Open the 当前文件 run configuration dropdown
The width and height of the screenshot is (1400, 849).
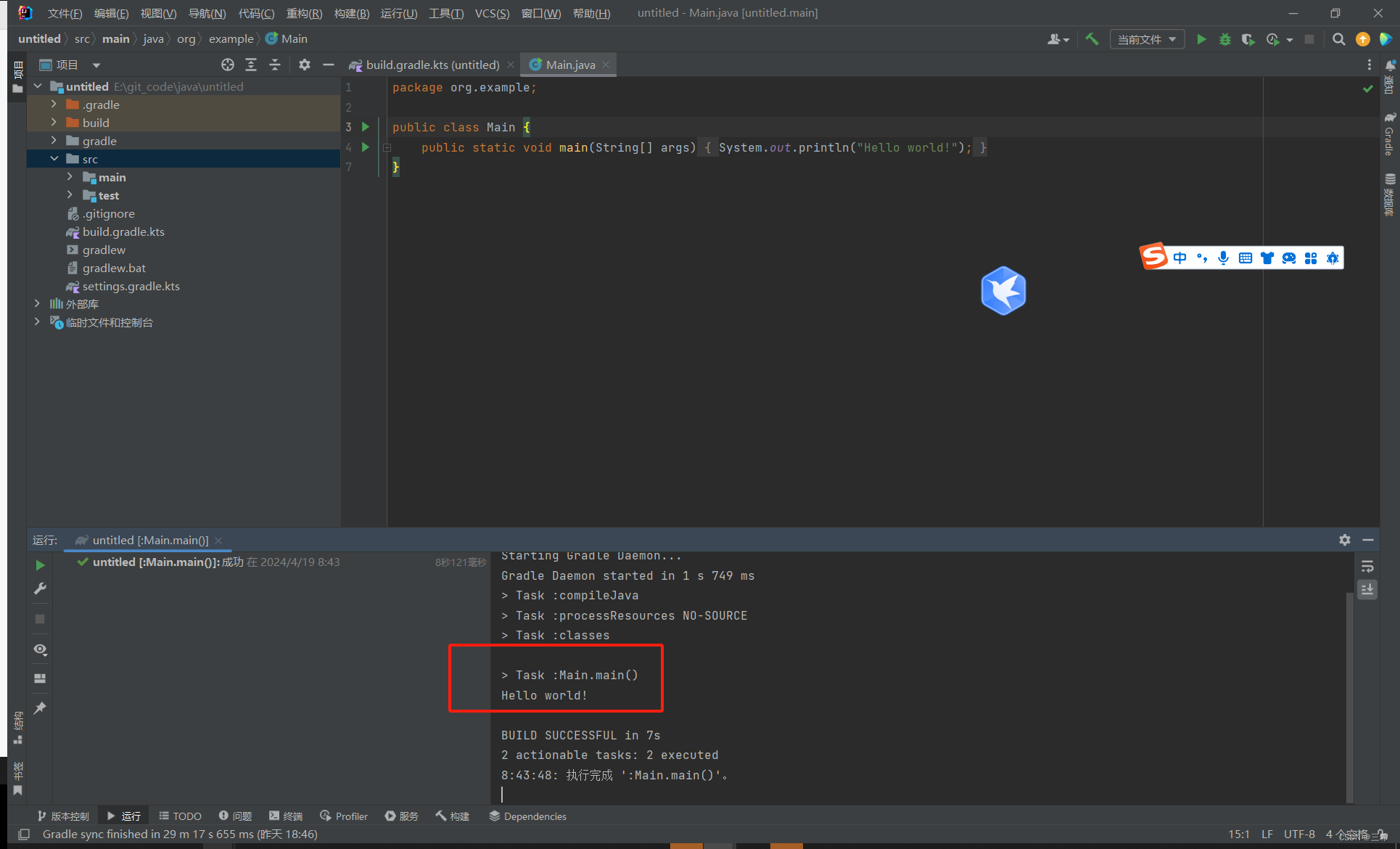pos(1146,39)
